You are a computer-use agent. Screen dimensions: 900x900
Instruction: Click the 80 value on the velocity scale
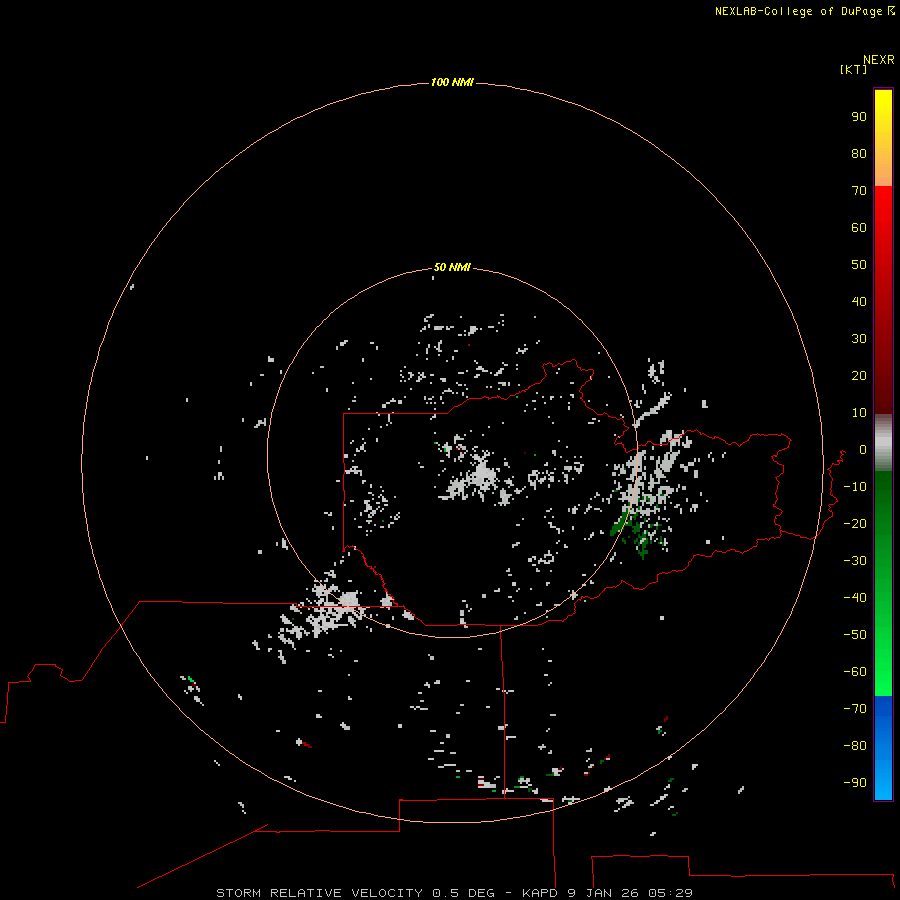coord(859,153)
